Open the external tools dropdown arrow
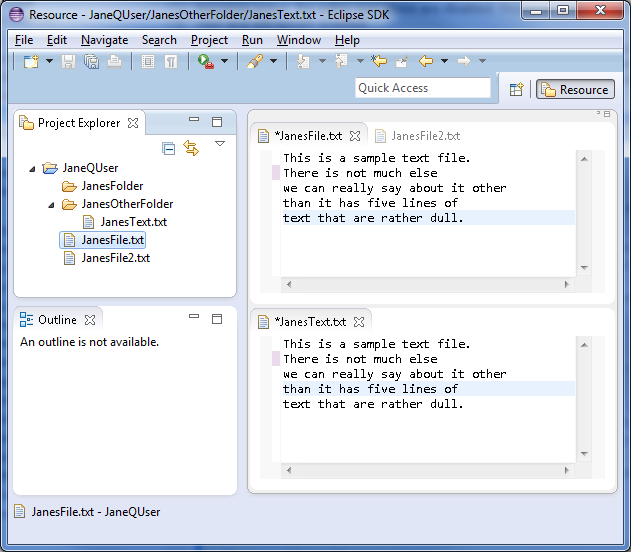 (225, 61)
